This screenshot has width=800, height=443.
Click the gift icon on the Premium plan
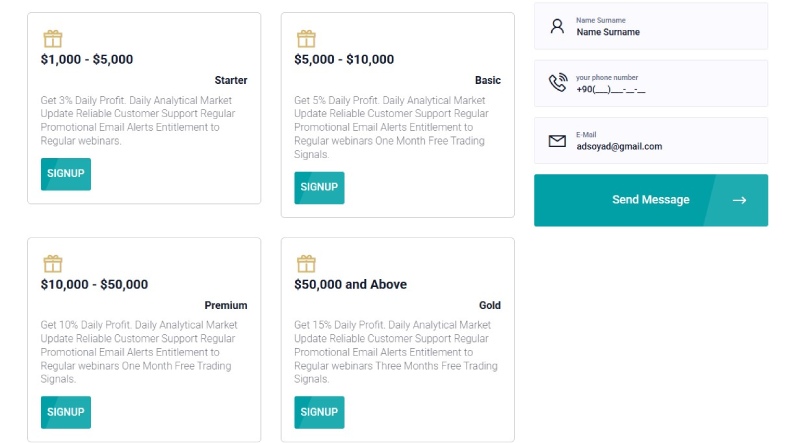(x=53, y=264)
